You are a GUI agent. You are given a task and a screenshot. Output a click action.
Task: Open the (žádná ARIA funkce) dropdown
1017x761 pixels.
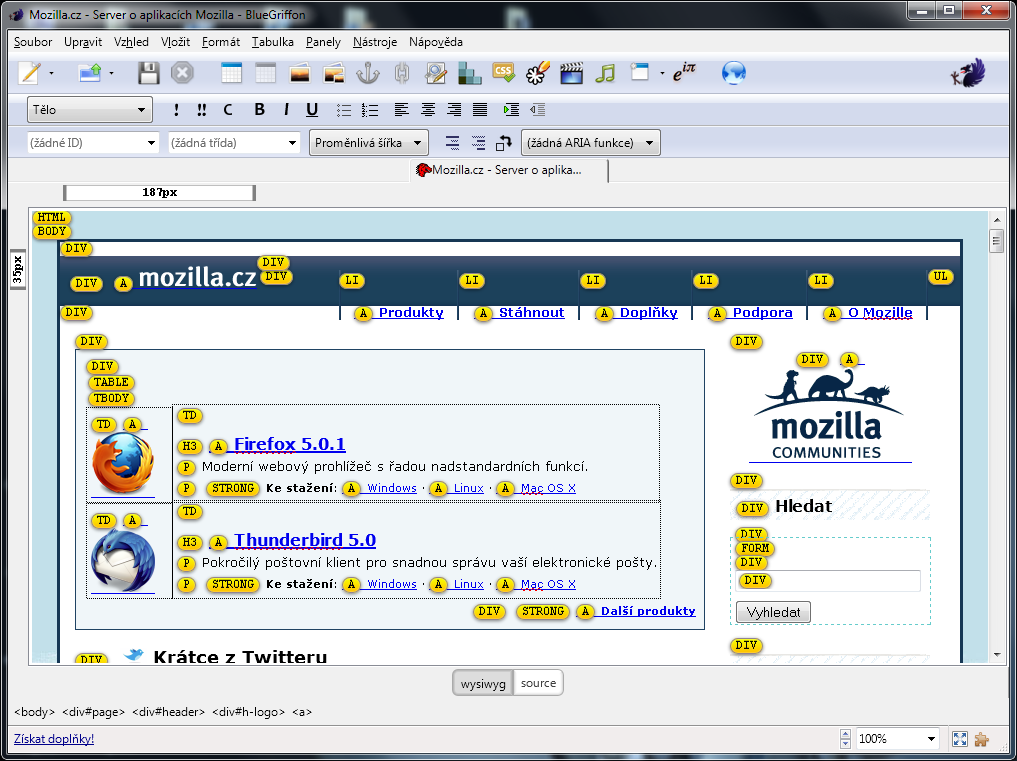tap(591, 143)
